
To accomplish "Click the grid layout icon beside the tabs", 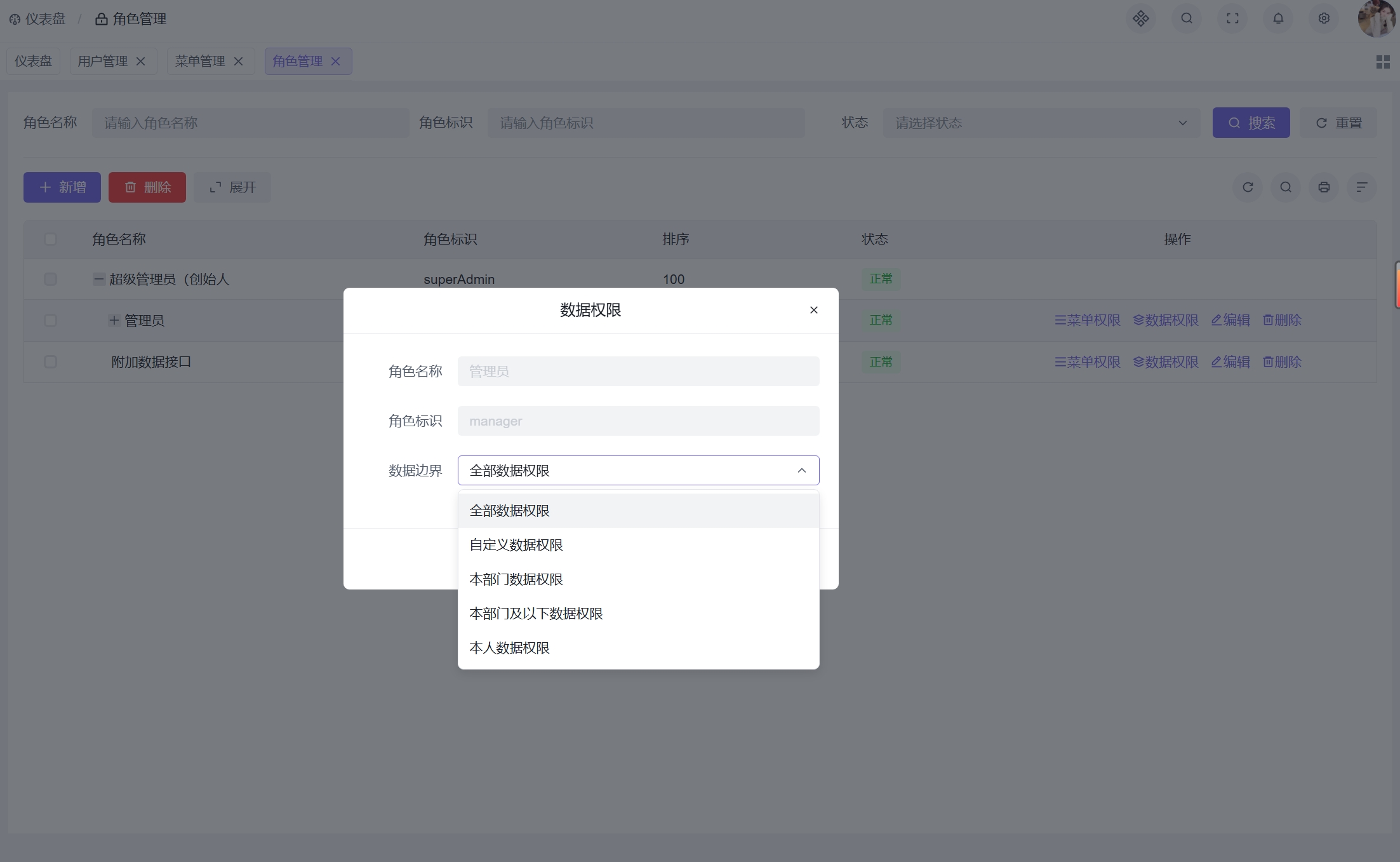I will [1384, 61].
